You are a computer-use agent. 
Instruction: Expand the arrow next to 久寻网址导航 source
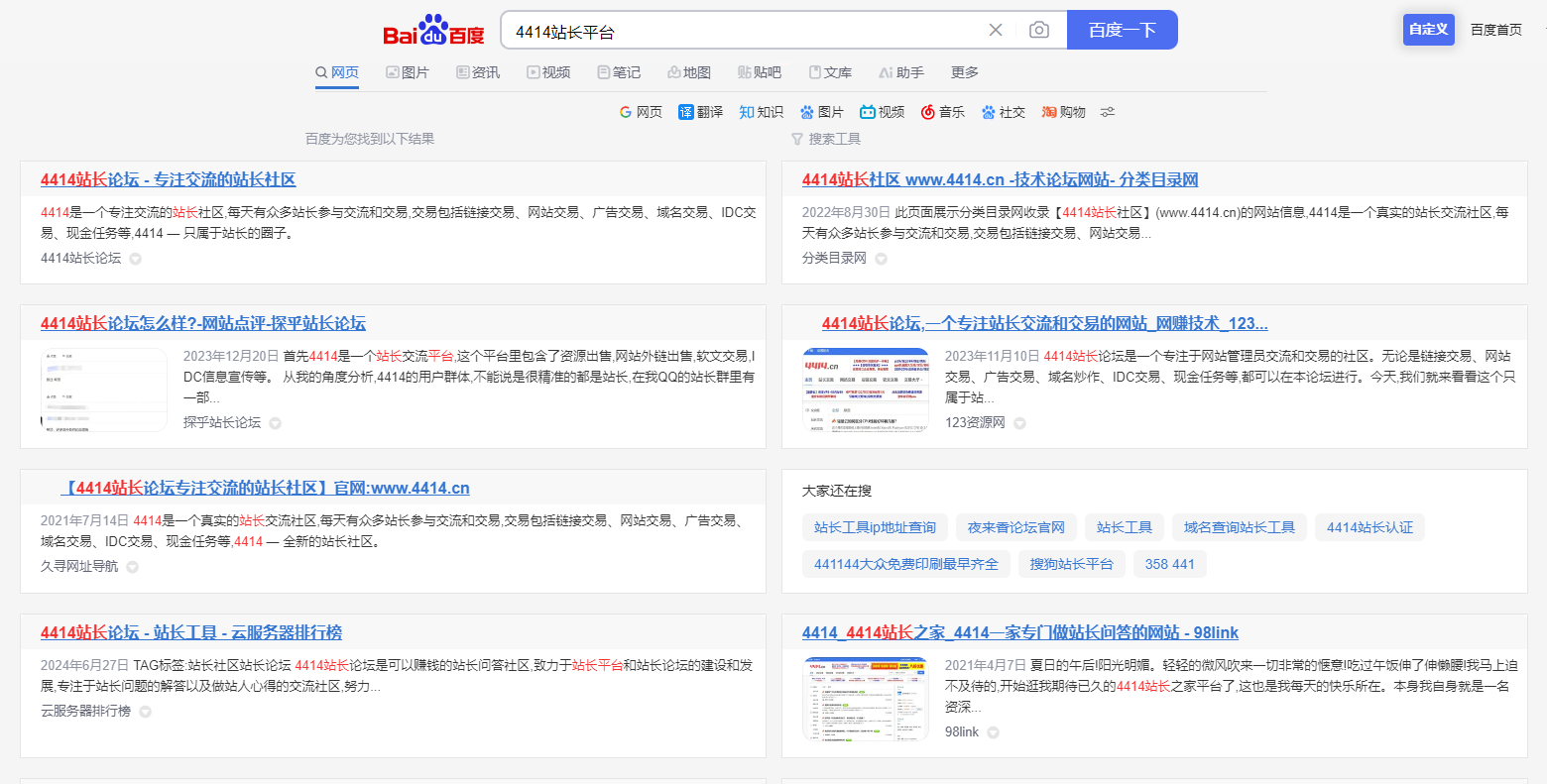click(x=132, y=567)
